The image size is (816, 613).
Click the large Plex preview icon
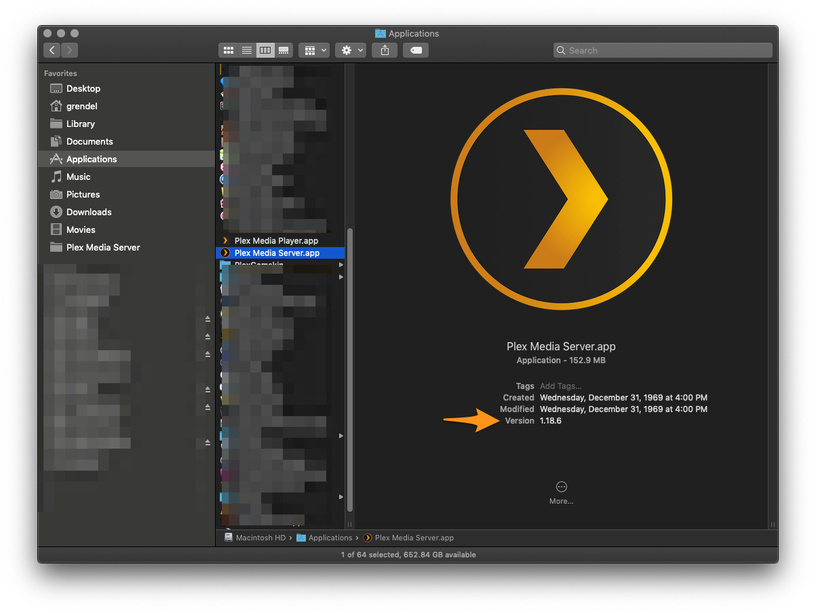[x=561, y=199]
